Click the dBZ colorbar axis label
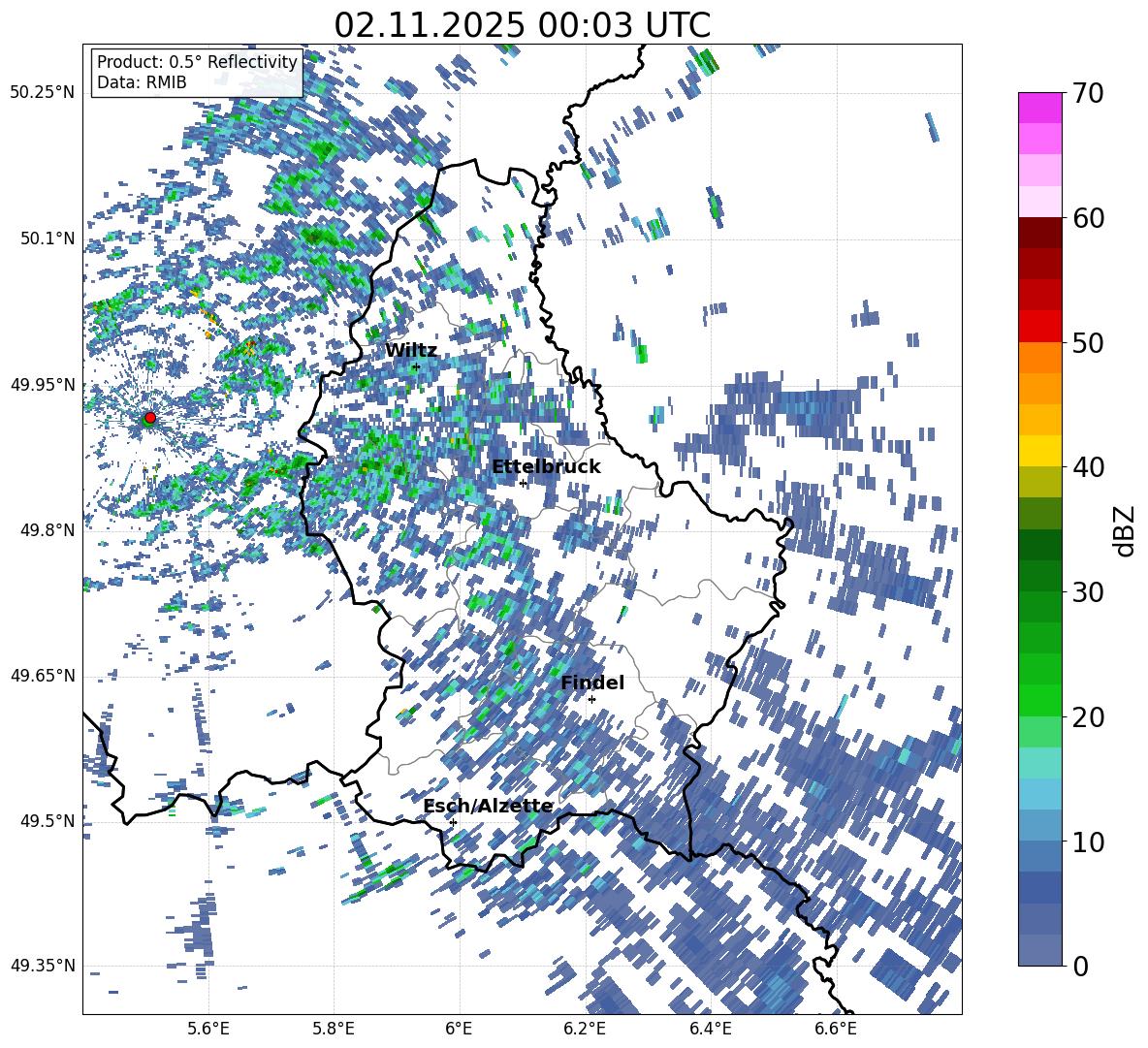Image resolution: width=1148 pixels, height=1048 pixels. point(1126,530)
